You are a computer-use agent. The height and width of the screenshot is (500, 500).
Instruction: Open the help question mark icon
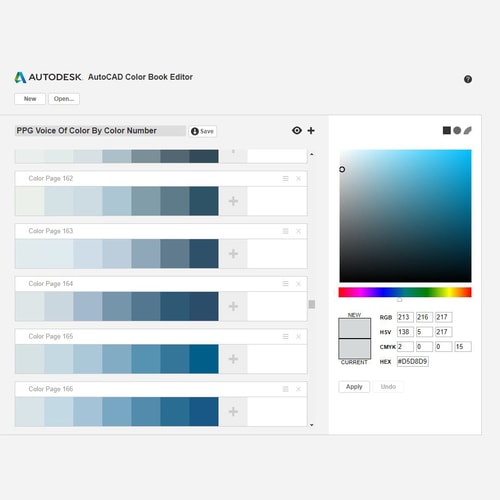pos(468,79)
